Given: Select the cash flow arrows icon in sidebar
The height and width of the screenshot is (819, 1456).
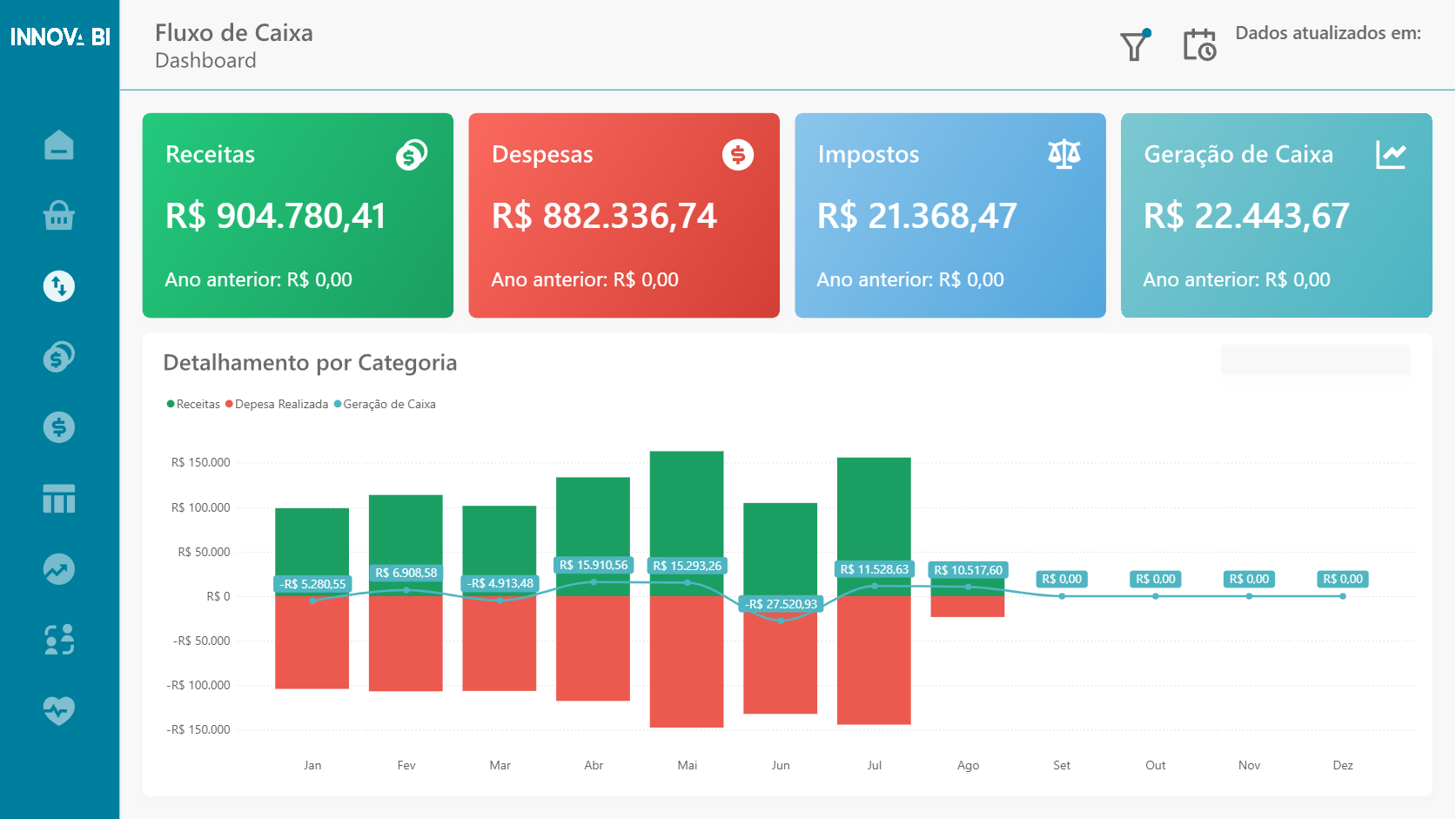Looking at the screenshot, I should point(58,285).
